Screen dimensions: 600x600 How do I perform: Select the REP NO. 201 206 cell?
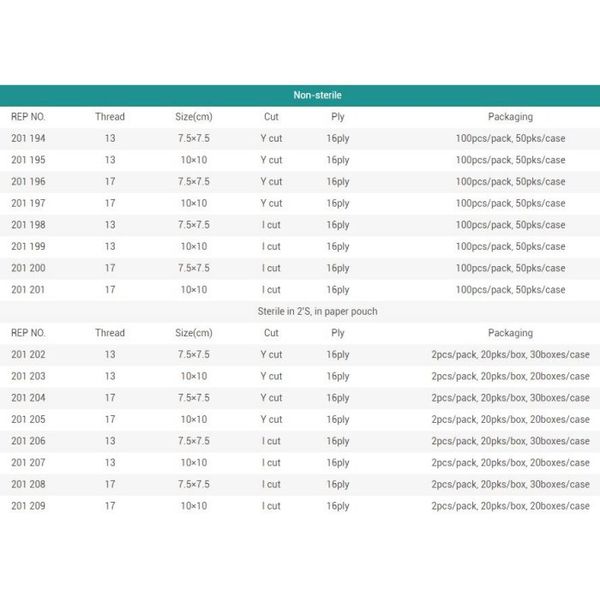[28, 441]
